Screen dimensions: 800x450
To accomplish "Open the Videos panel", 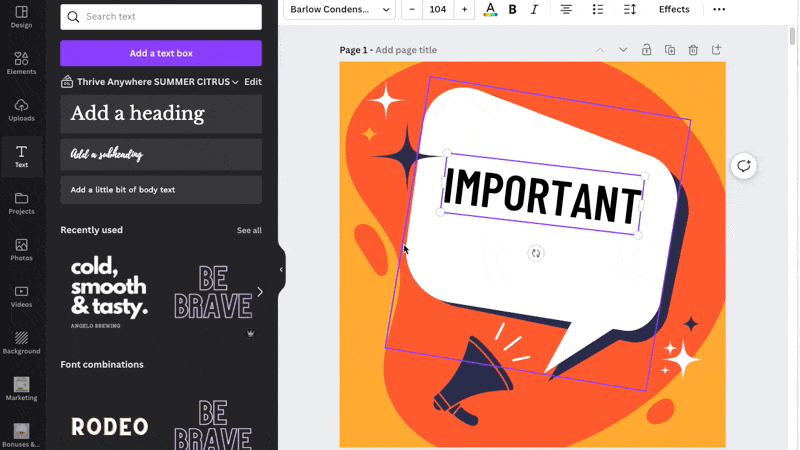I will click(x=21, y=296).
